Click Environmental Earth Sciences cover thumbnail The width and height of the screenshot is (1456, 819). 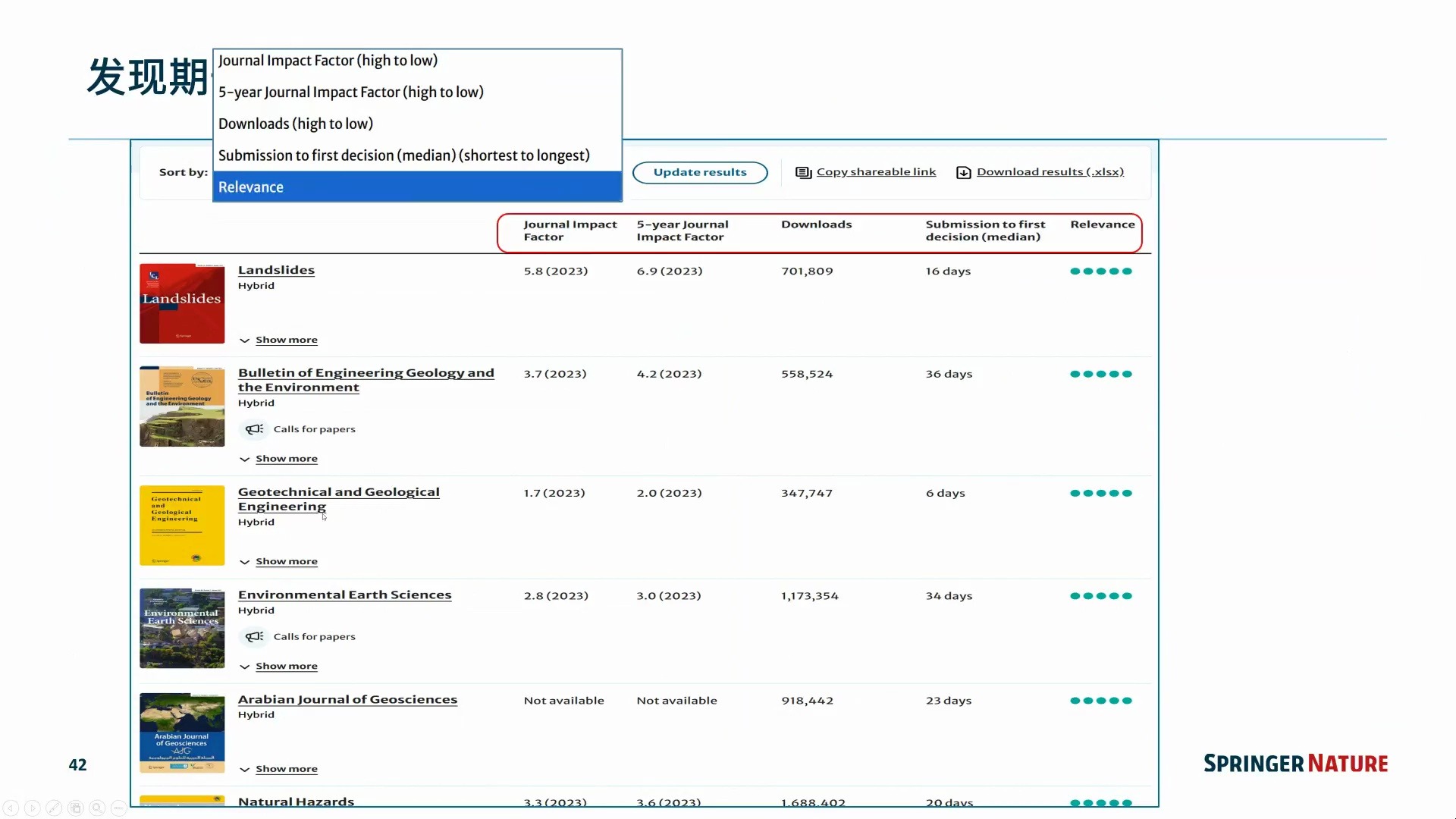pos(182,629)
